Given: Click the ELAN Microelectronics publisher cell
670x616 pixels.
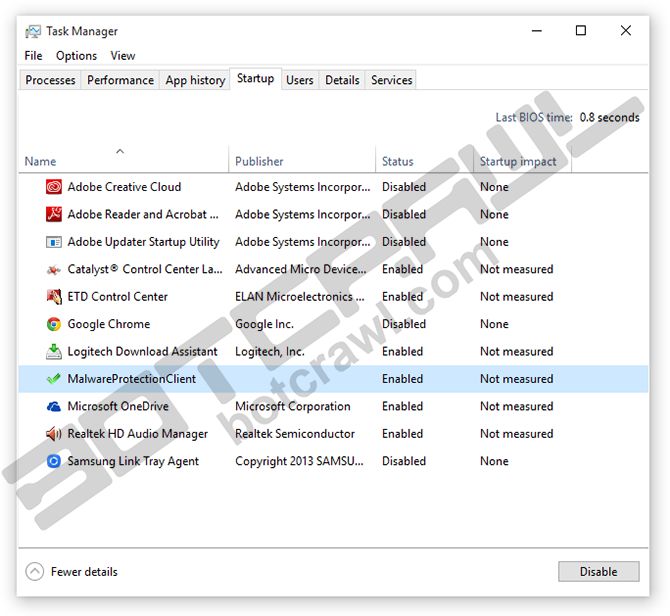Looking at the screenshot, I should coord(300,297).
